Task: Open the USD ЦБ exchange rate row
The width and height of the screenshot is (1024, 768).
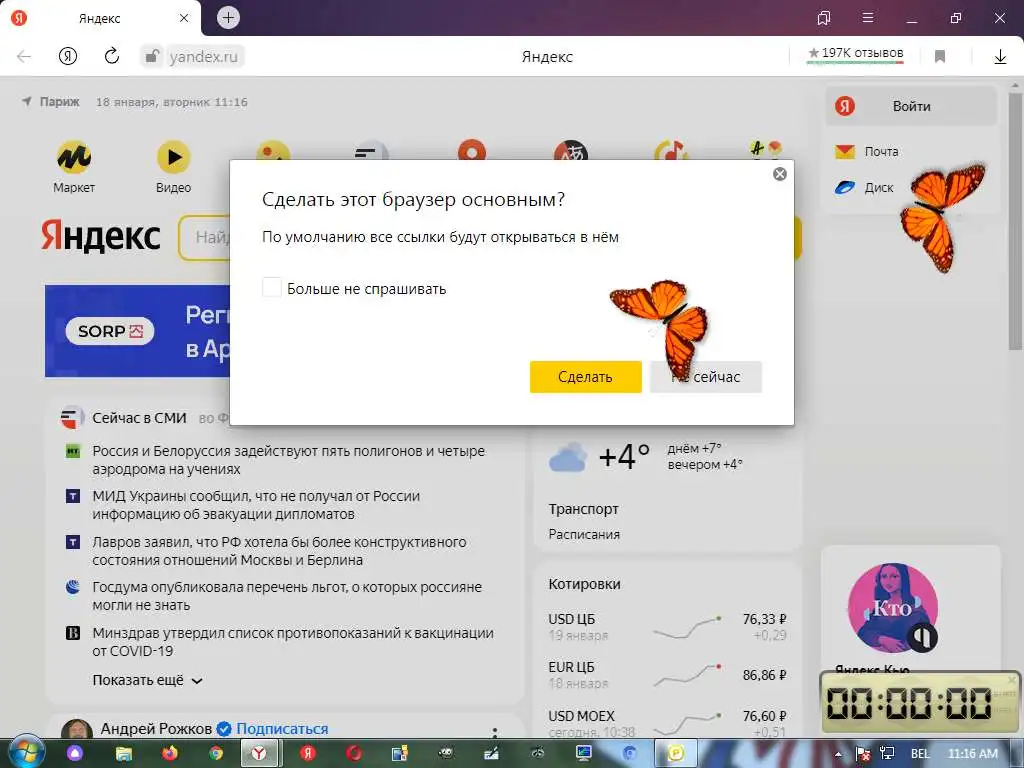Action: pos(667,626)
